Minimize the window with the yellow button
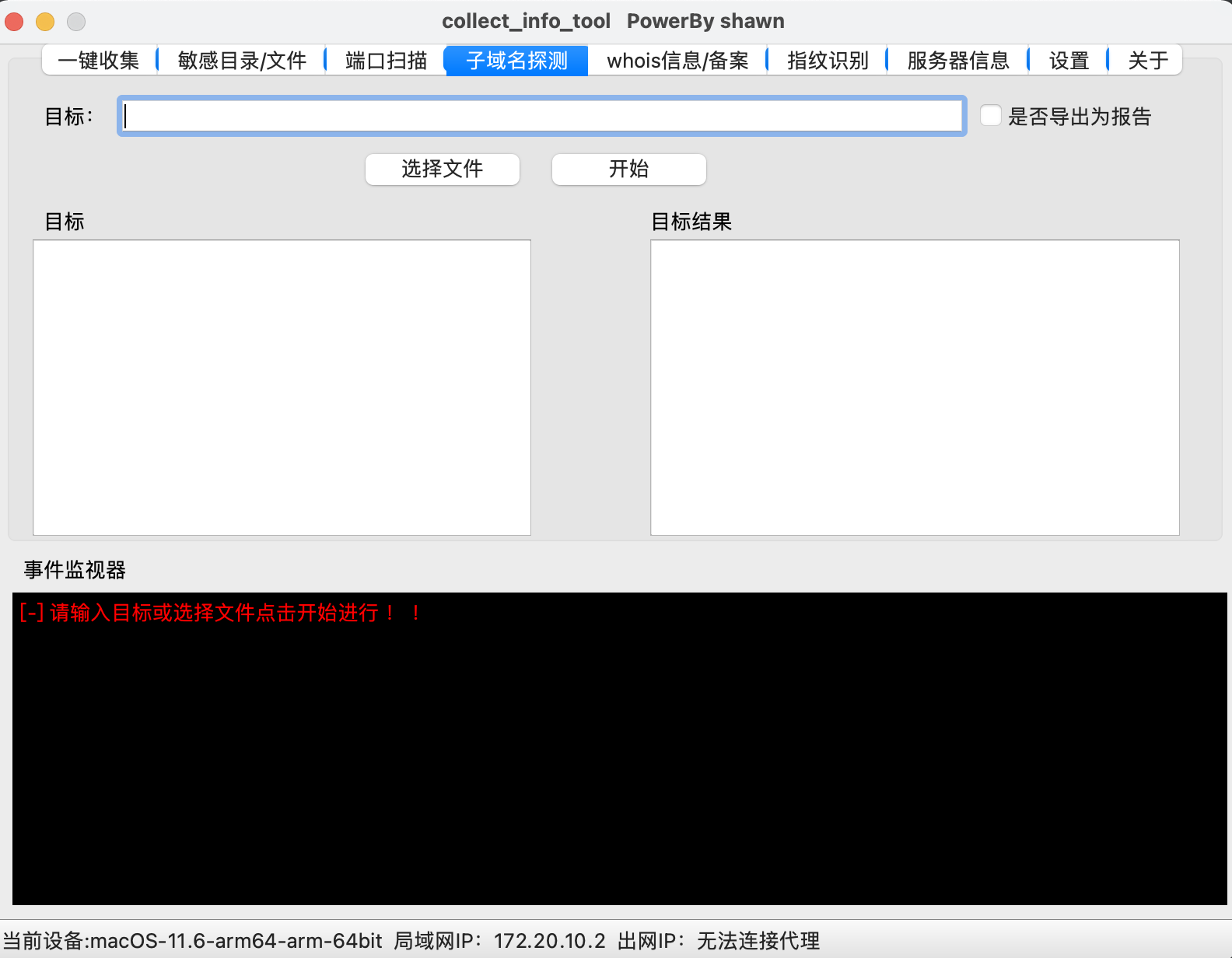Image resolution: width=1232 pixels, height=958 pixels. (45, 22)
